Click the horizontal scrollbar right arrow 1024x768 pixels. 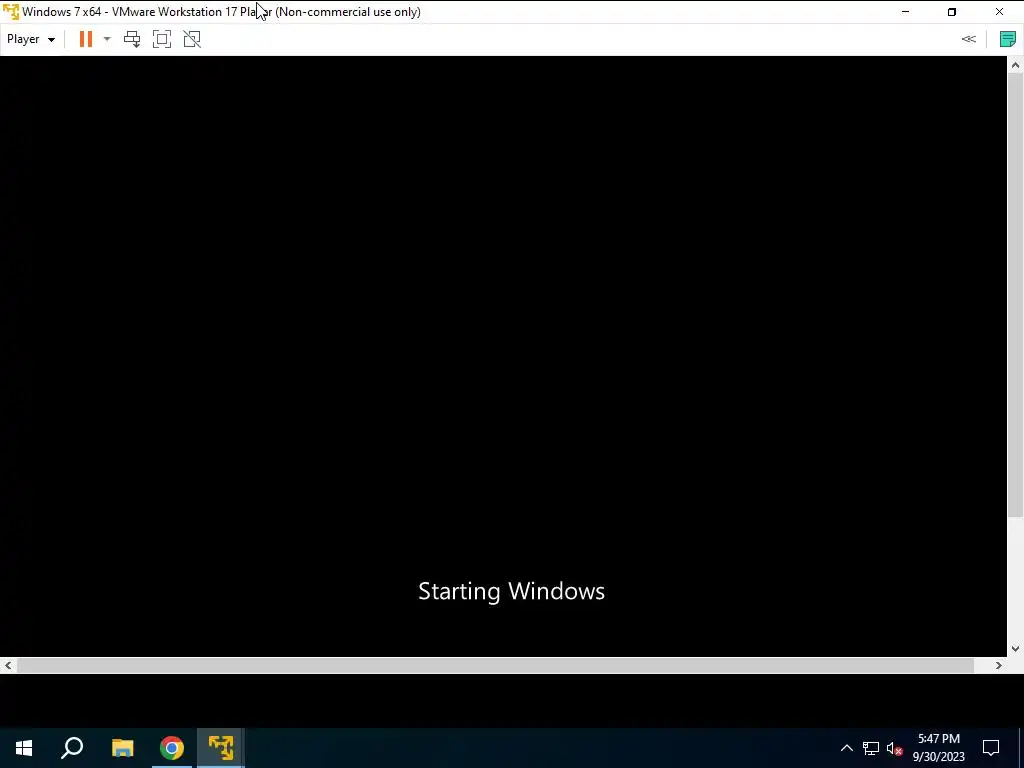(x=999, y=665)
